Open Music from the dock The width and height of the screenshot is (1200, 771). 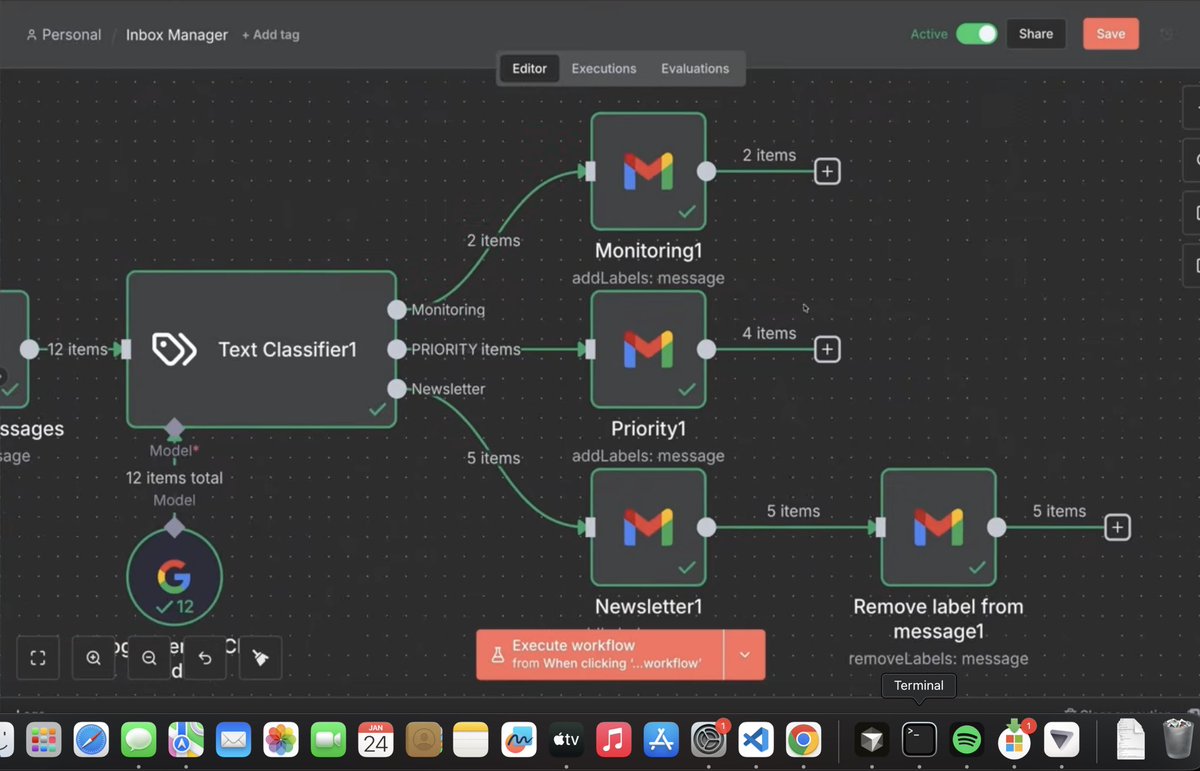(614, 740)
